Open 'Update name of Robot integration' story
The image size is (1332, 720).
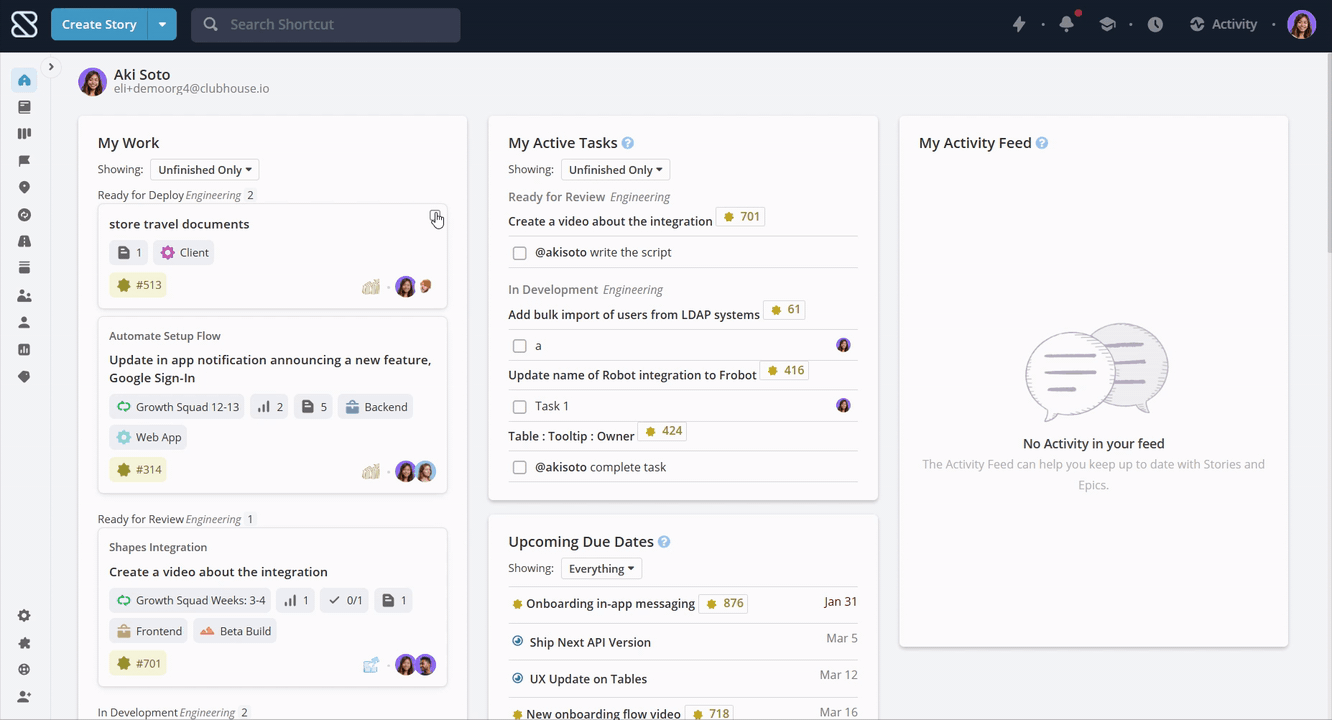pyautogui.click(x=632, y=375)
